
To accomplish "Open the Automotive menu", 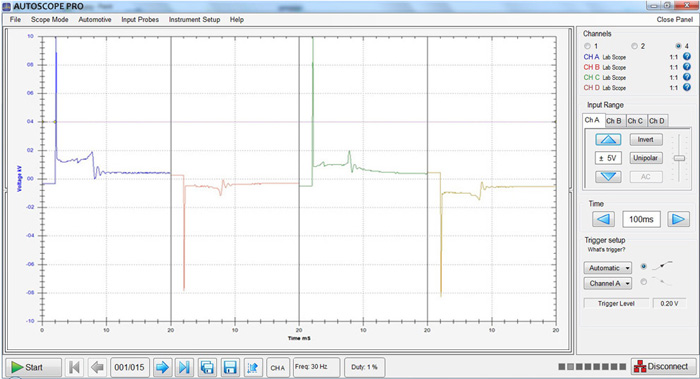I will (x=95, y=20).
